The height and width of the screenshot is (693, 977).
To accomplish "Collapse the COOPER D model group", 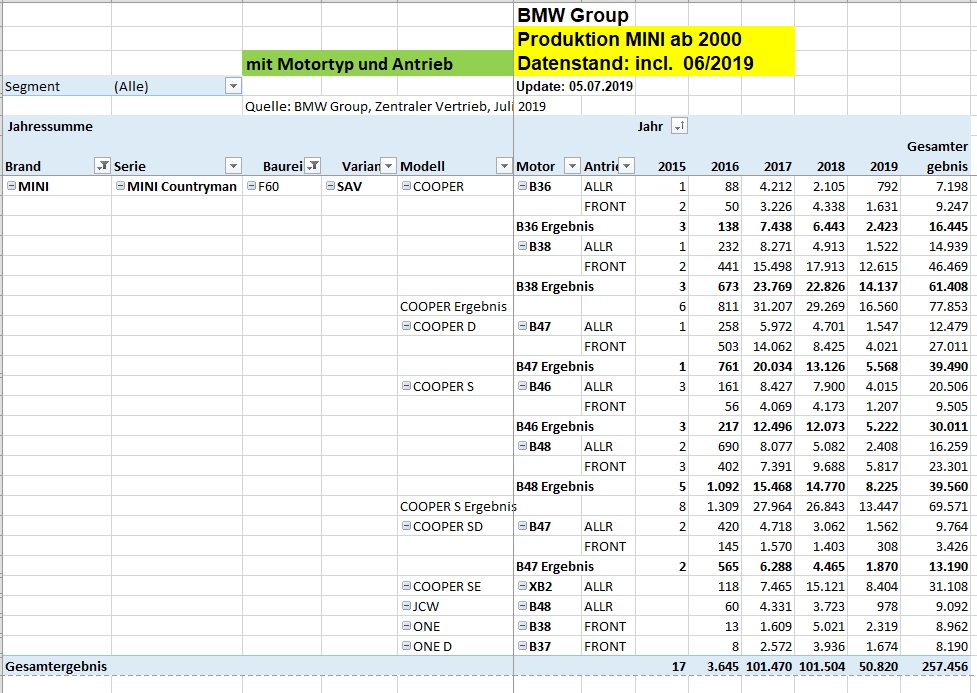I will click(406, 326).
